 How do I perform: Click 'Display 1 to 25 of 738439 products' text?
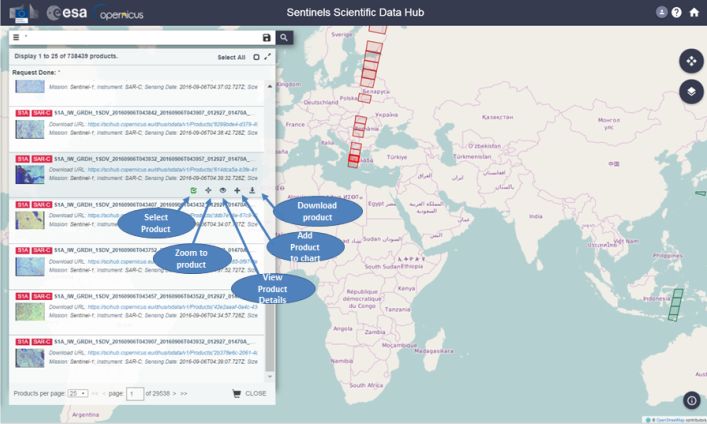[66, 56]
